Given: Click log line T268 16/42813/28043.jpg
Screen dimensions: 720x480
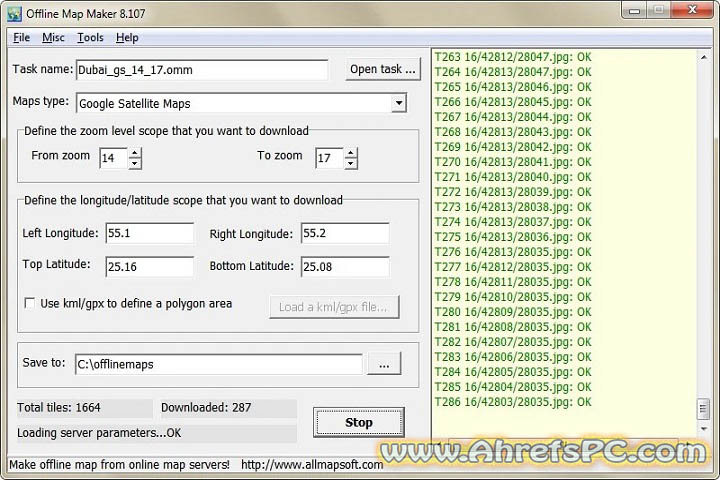Looking at the screenshot, I should tap(513, 132).
